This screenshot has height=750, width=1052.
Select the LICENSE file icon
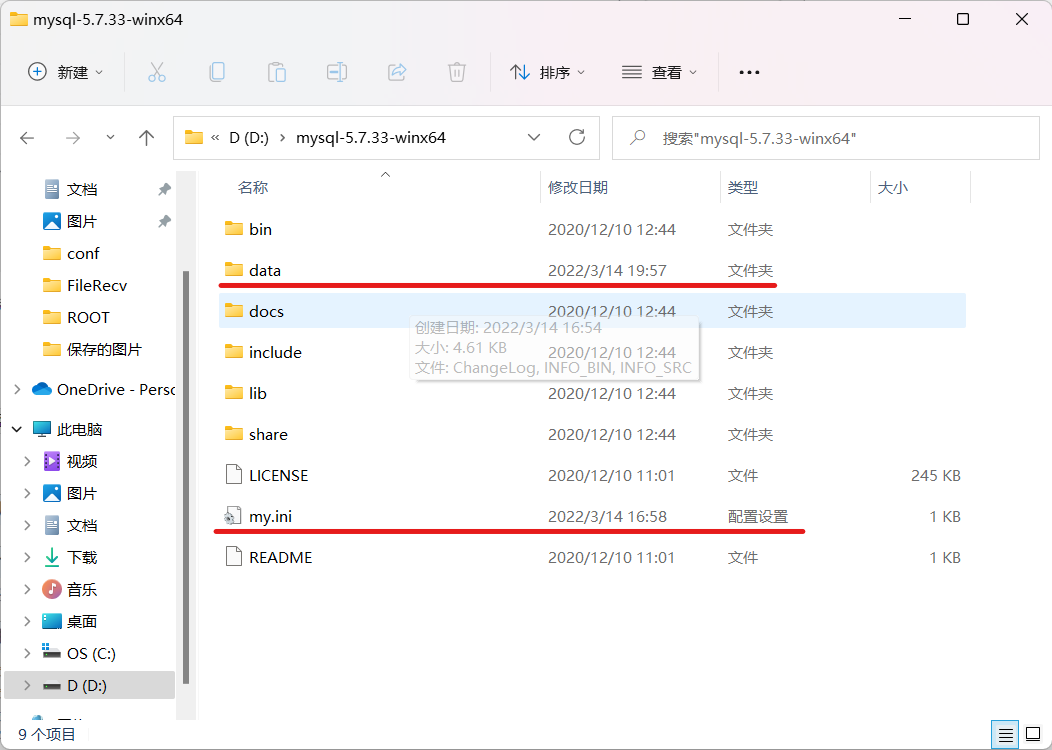point(233,474)
